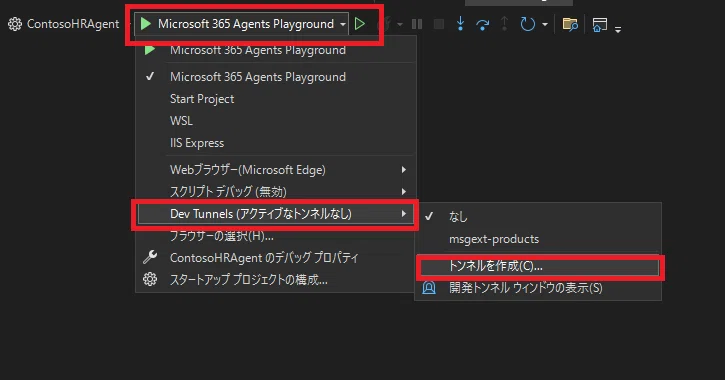Screen dimensions: 725x380
Task: Select なし tunnel option
Action: [538, 216]
